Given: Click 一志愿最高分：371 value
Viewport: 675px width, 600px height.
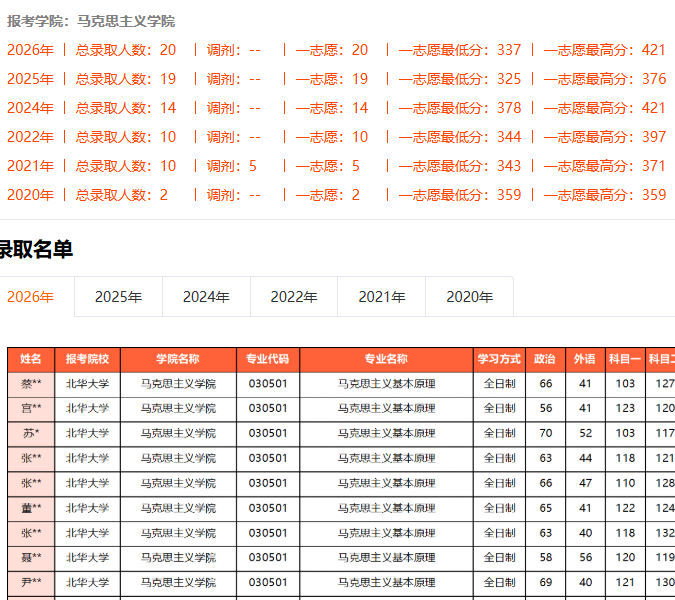Looking at the screenshot, I should (605, 166).
